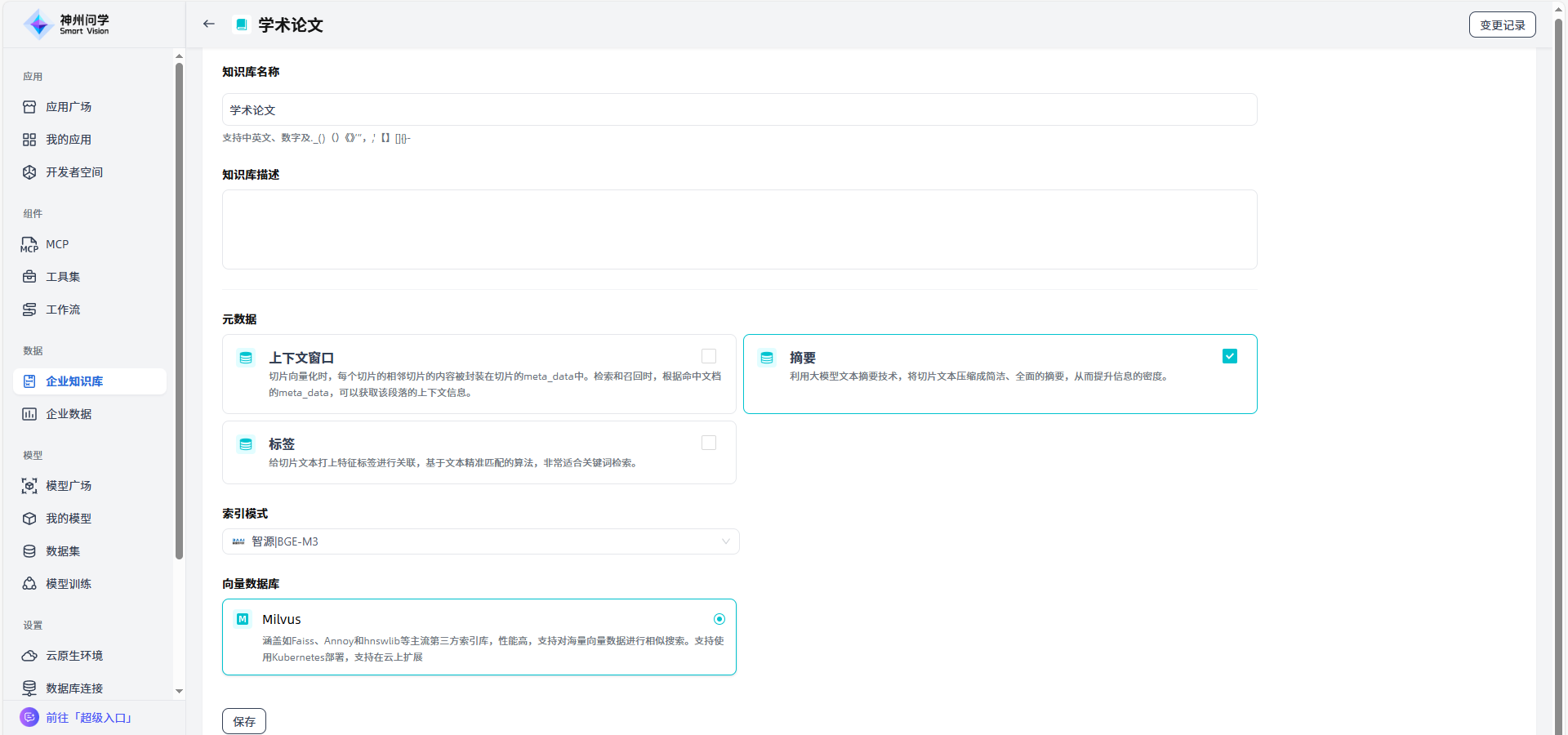1568x735 pixels.
Task: Click the 保存 button
Action: coord(244,721)
